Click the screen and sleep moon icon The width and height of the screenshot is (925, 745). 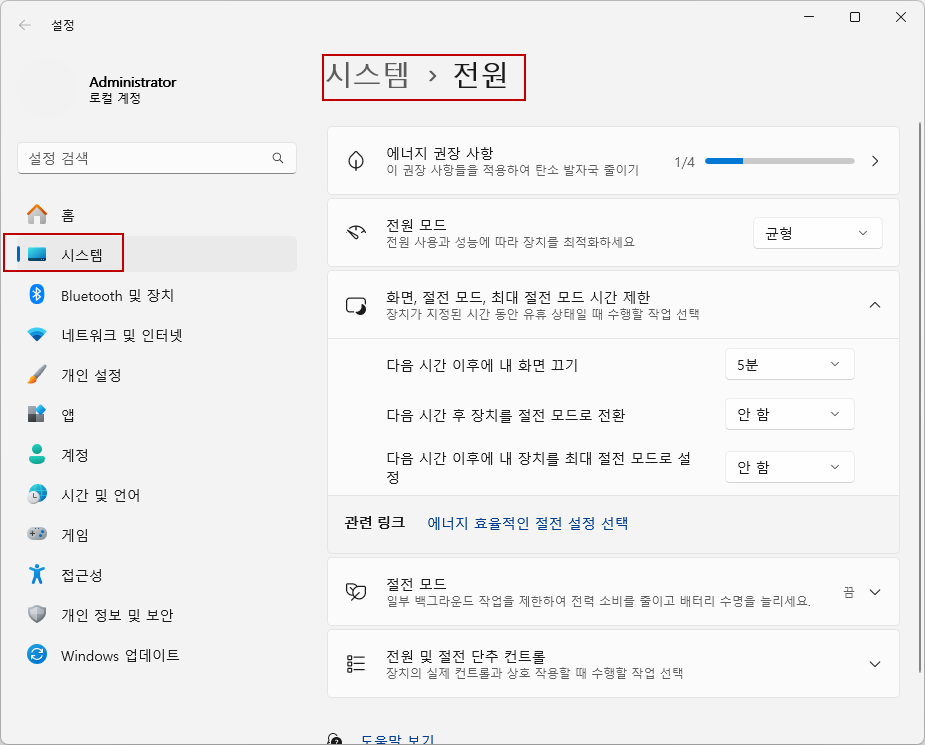356,306
